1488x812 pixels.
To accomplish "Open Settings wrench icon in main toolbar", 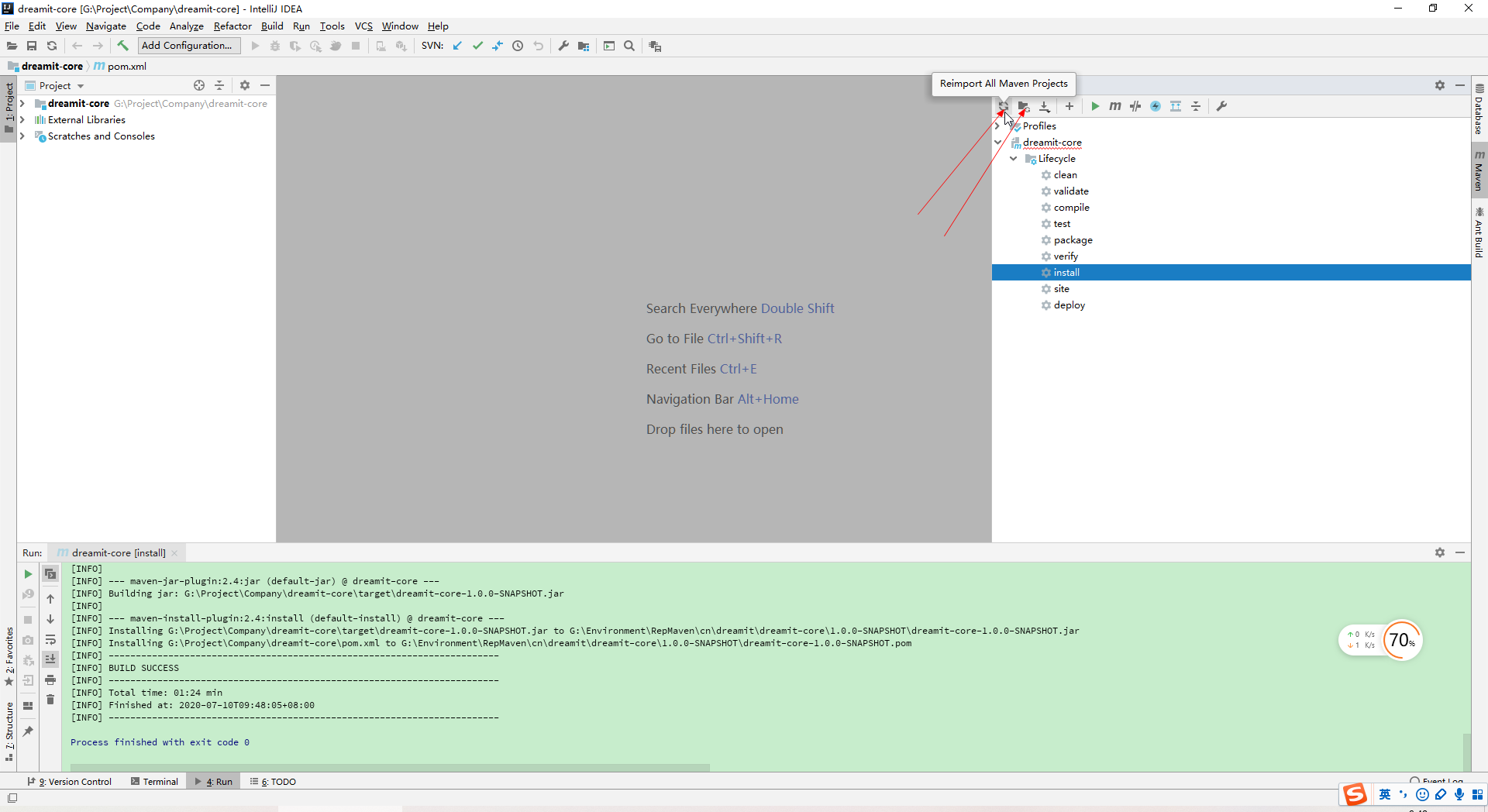I will [x=563, y=46].
